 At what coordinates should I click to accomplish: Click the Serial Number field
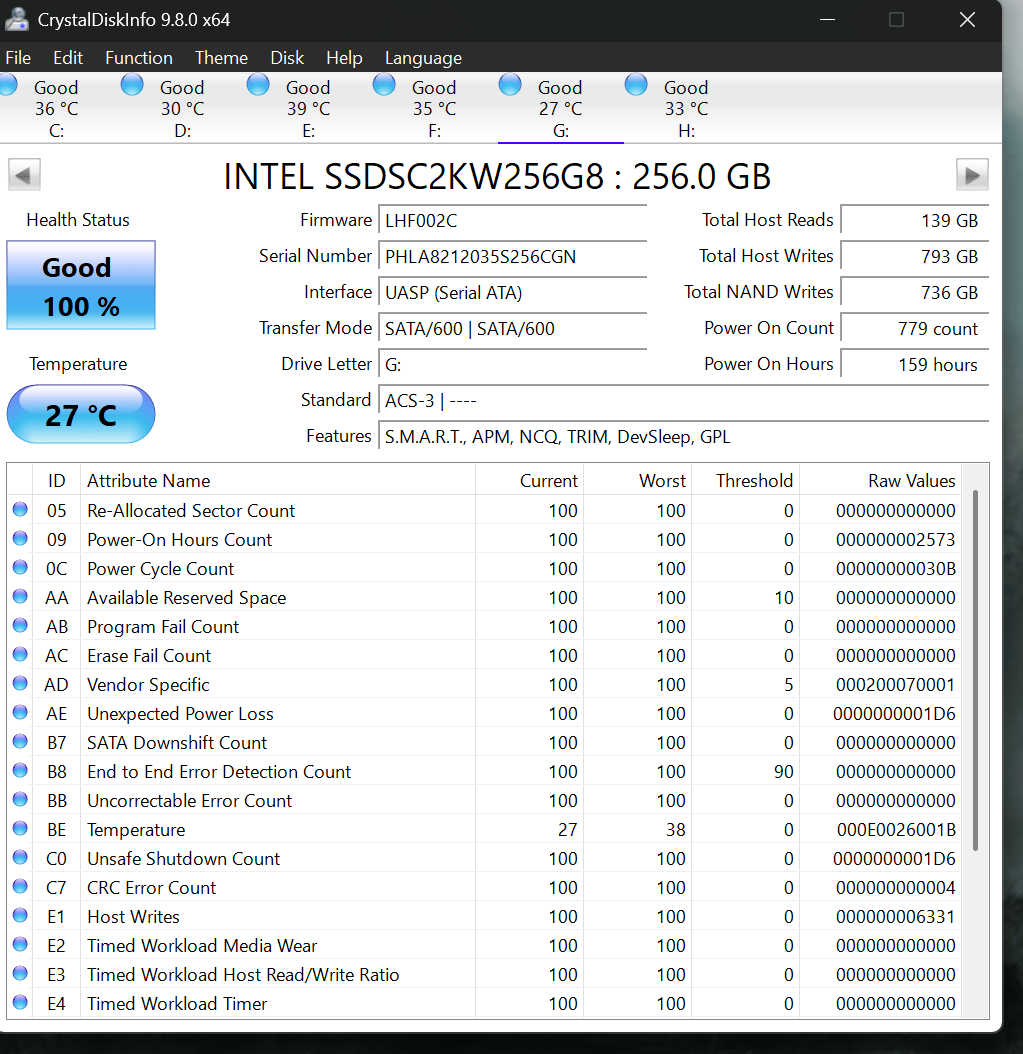513,257
